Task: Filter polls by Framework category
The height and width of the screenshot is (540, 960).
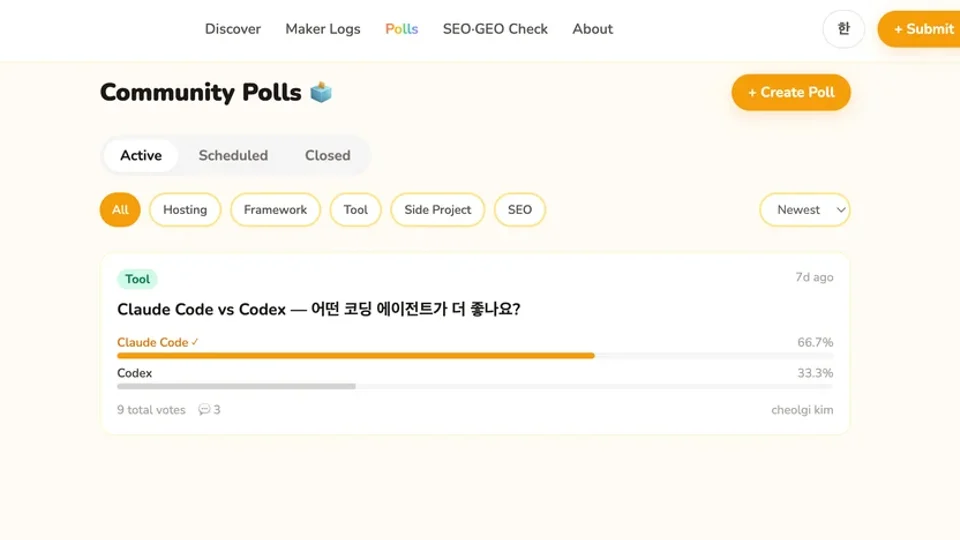Action: pos(275,210)
